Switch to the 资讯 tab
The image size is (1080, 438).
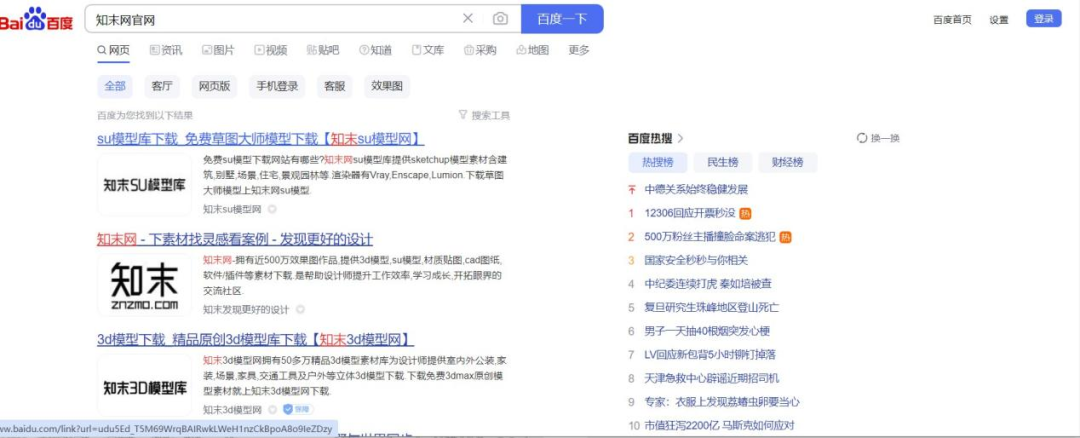(x=166, y=50)
